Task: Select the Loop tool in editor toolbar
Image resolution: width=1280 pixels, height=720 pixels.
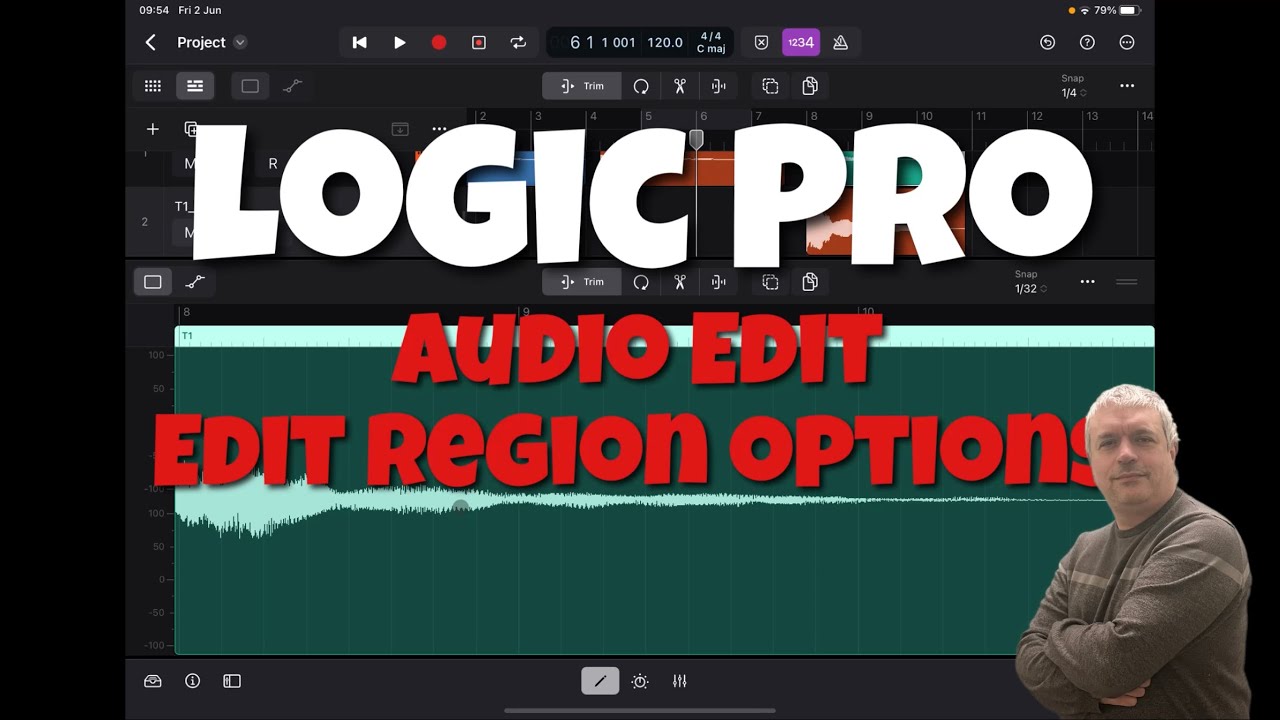Action: pyautogui.click(x=641, y=282)
